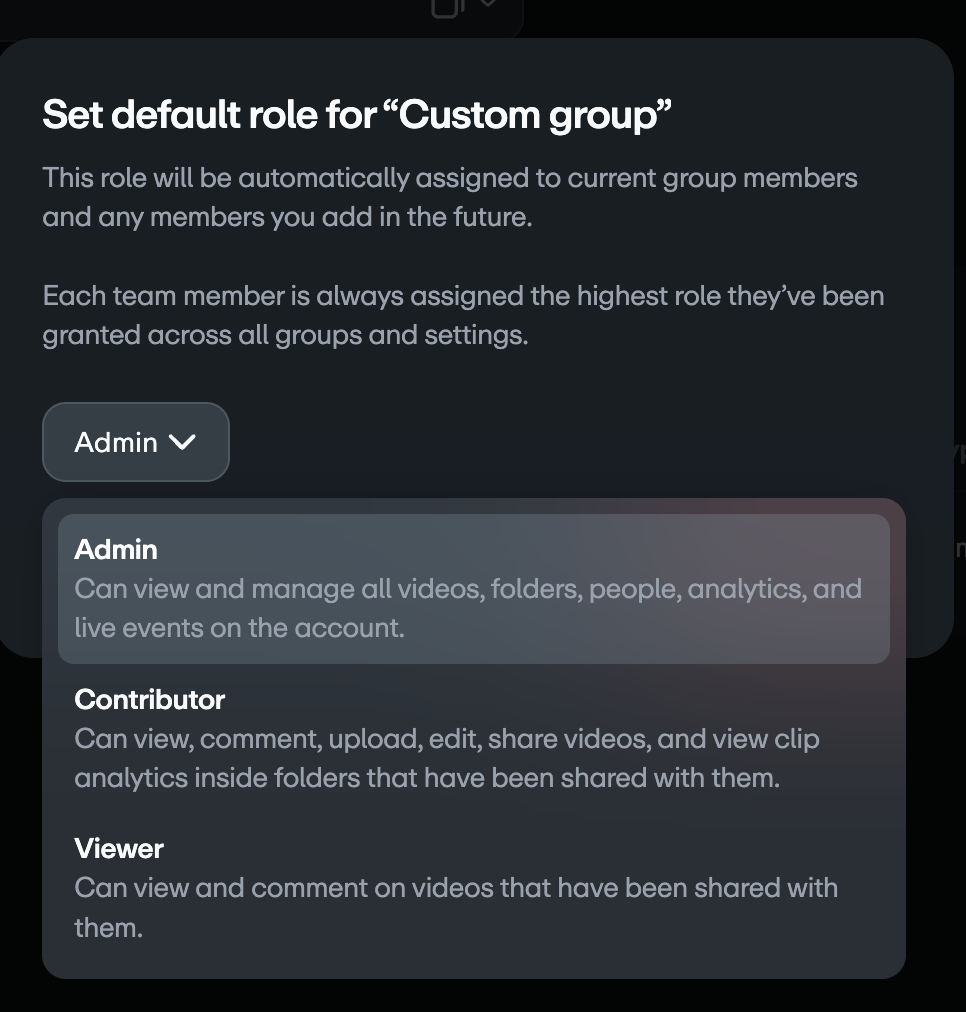The height and width of the screenshot is (1012, 966).
Task: Choose the highlighted Admin entry in the list
Action: click(x=473, y=589)
